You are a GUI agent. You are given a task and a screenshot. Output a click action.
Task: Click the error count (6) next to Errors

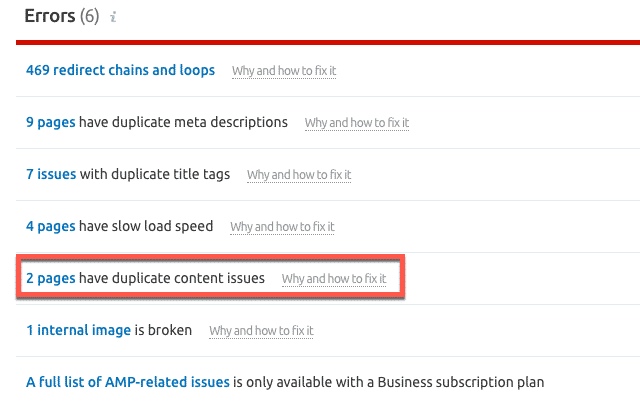pyautogui.click(x=91, y=17)
